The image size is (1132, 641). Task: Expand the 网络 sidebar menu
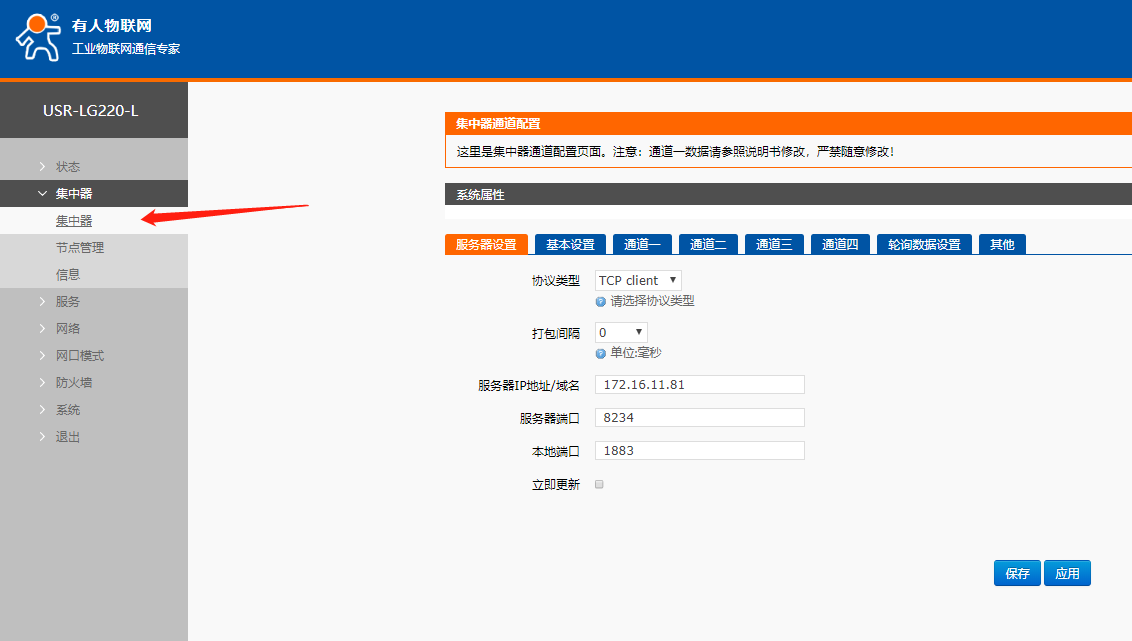68,329
